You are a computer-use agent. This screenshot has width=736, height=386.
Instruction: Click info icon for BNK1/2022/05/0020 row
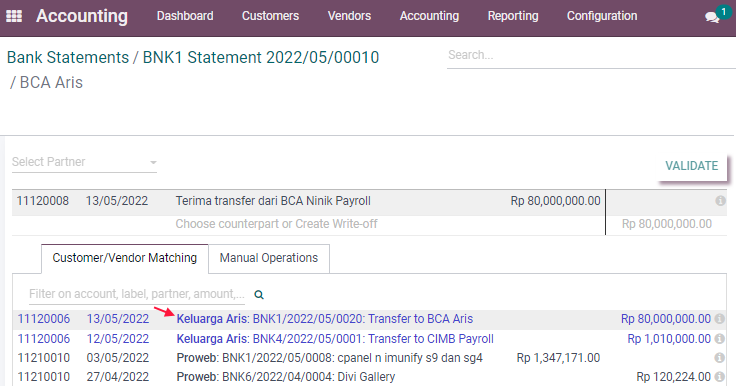720,319
